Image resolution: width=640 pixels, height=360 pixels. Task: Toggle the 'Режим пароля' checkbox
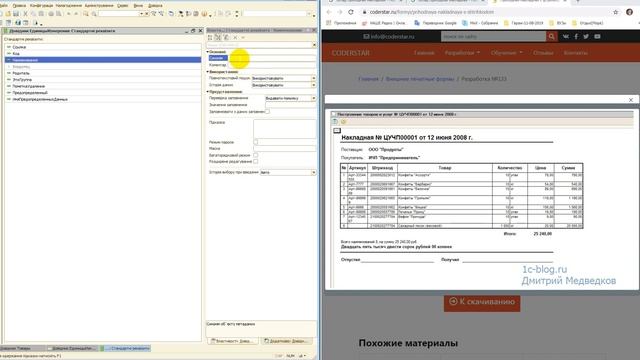(256, 142)
